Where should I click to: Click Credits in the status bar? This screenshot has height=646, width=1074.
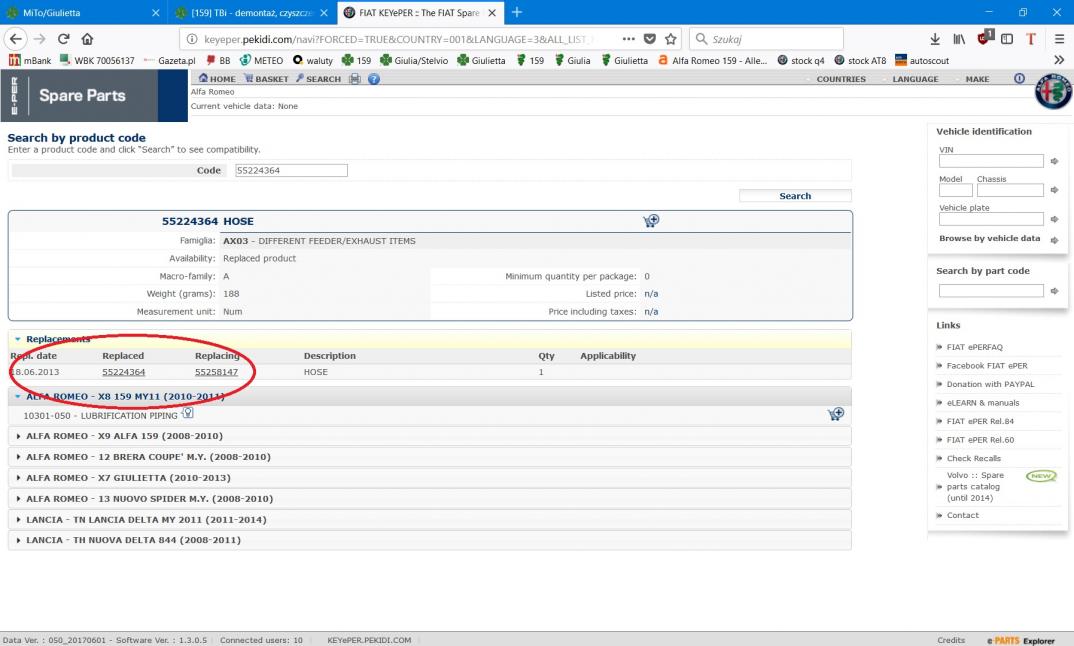pos(951,640)
